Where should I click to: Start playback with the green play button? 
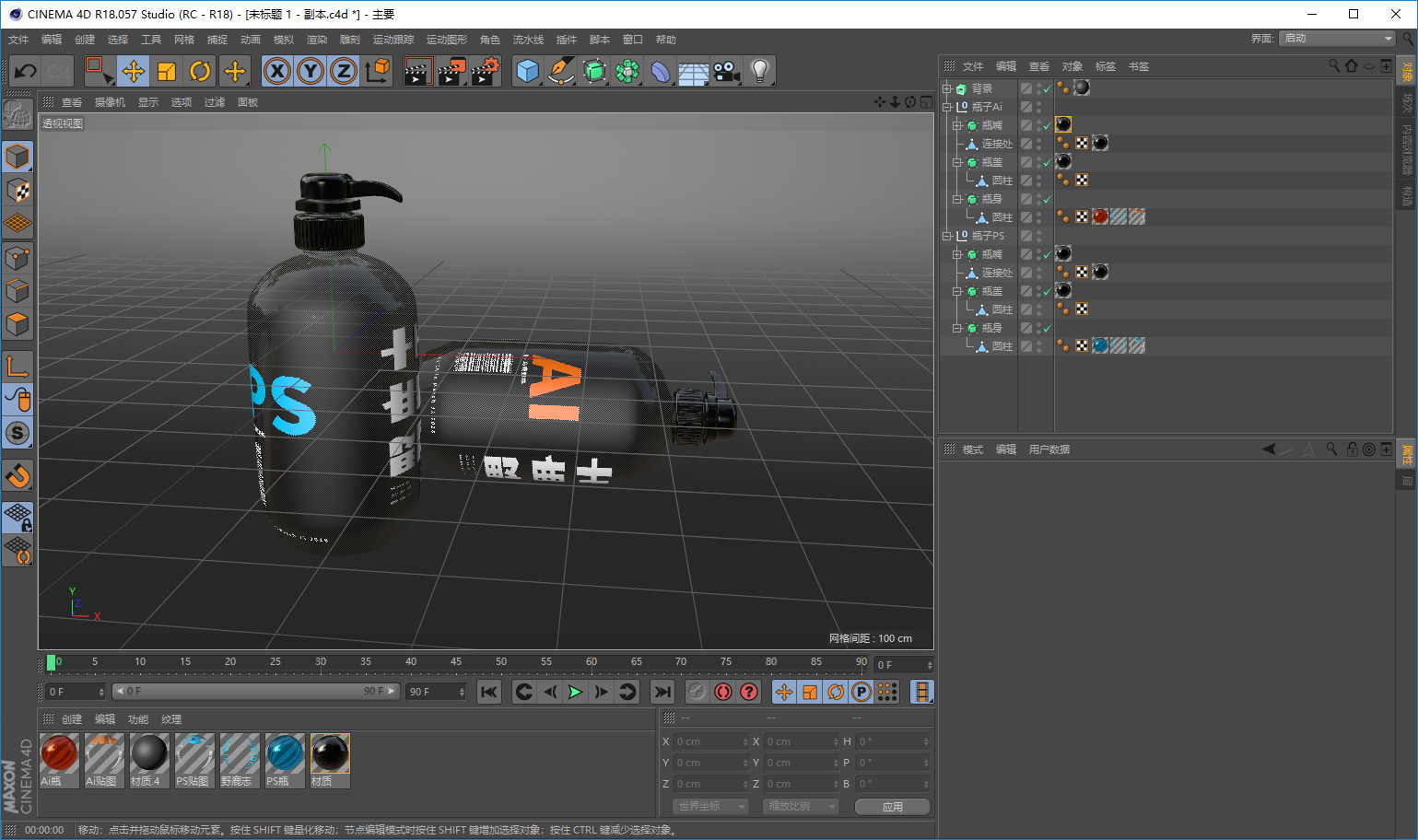[575, 692]
